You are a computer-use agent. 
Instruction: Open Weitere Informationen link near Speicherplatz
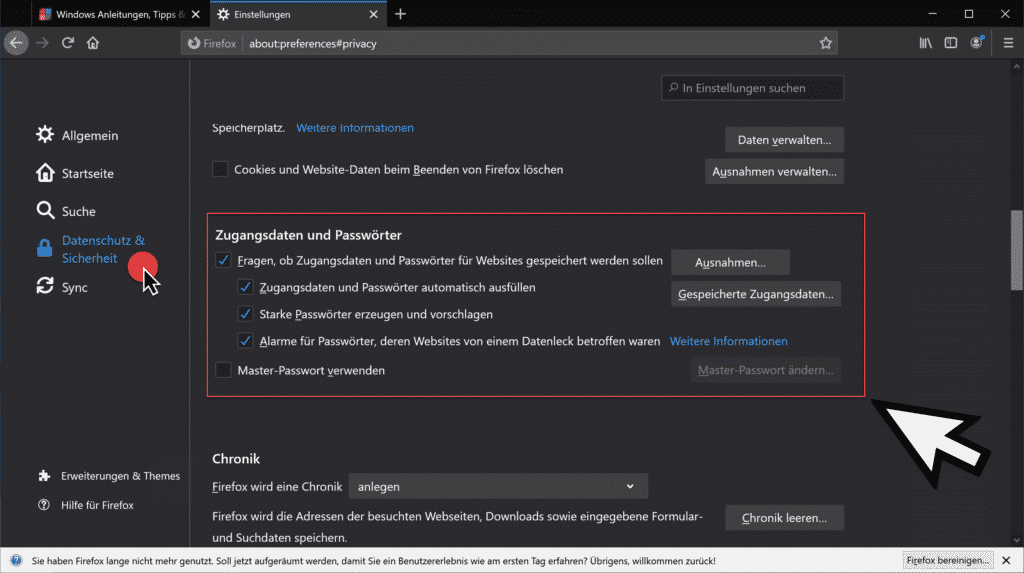355,128
